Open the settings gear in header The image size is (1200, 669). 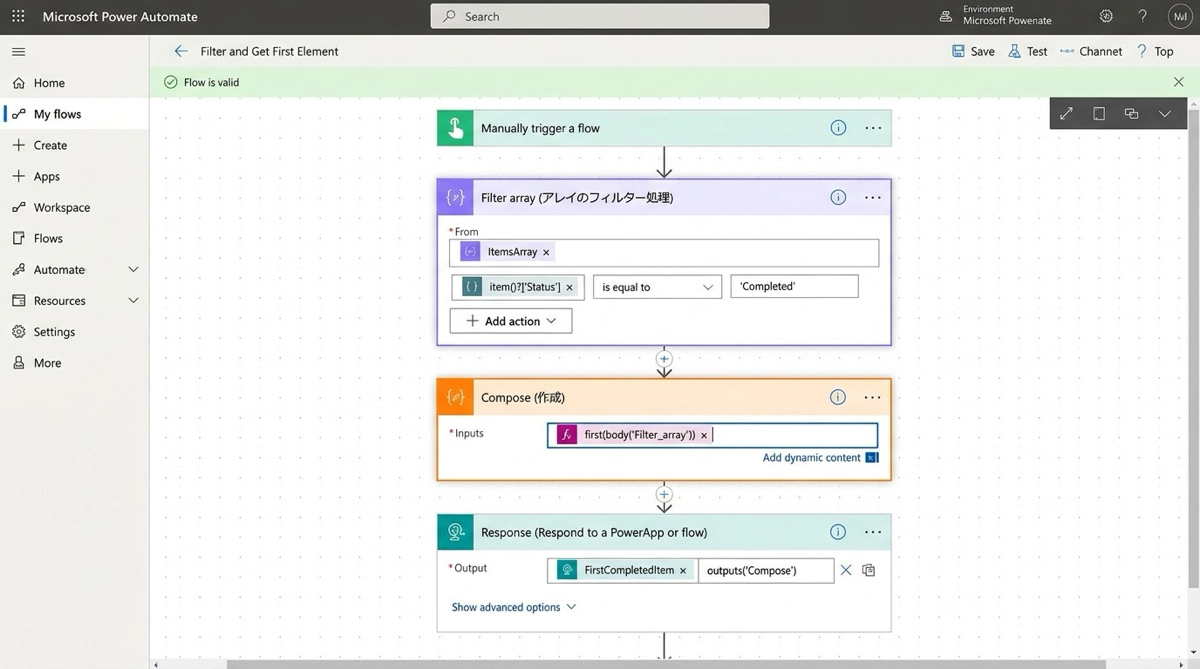[1106, 17]
